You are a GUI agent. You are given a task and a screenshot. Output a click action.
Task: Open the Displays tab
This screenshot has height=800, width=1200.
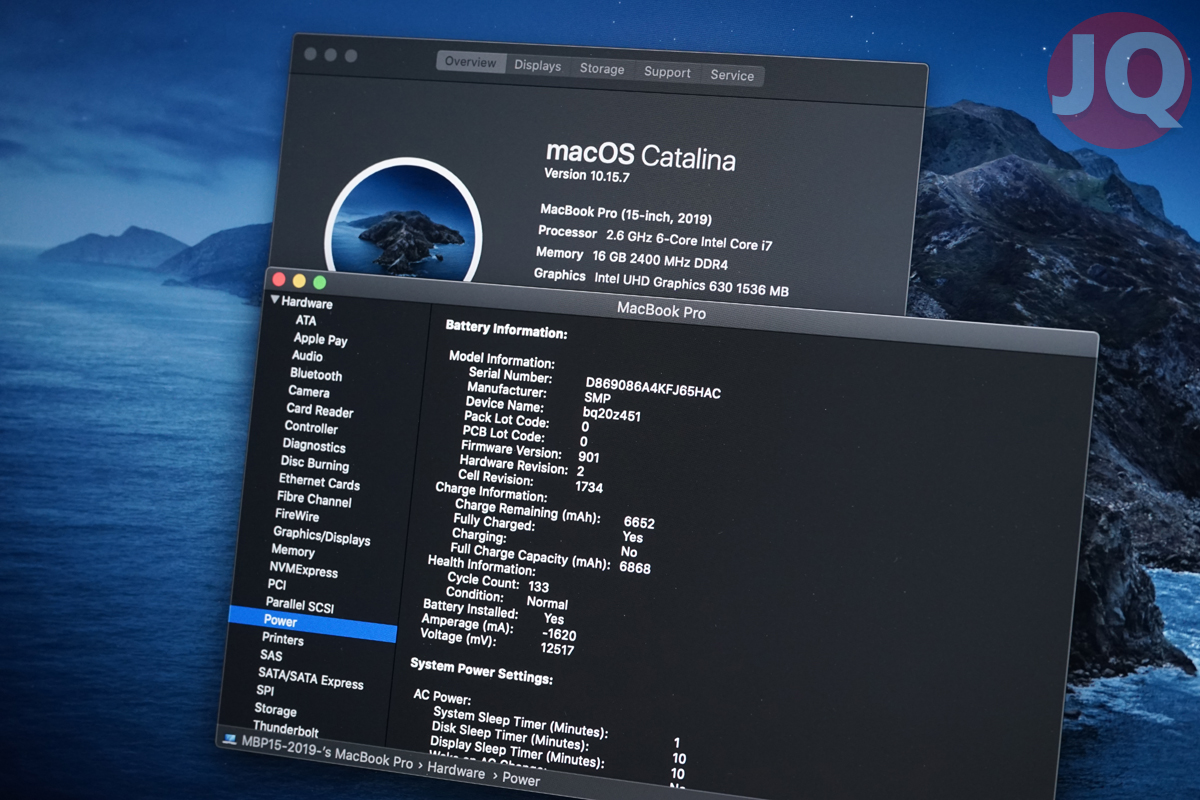[538, 65]
